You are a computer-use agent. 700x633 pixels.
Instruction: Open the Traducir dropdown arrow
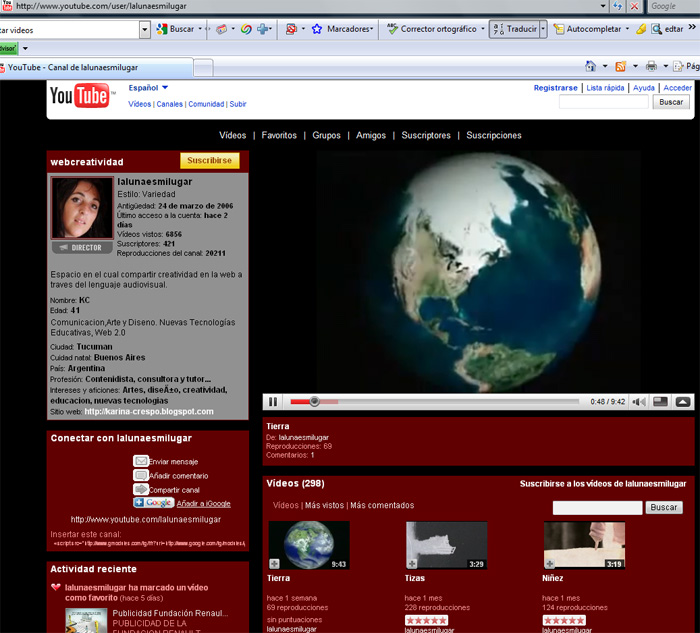(x=543, y=29)
